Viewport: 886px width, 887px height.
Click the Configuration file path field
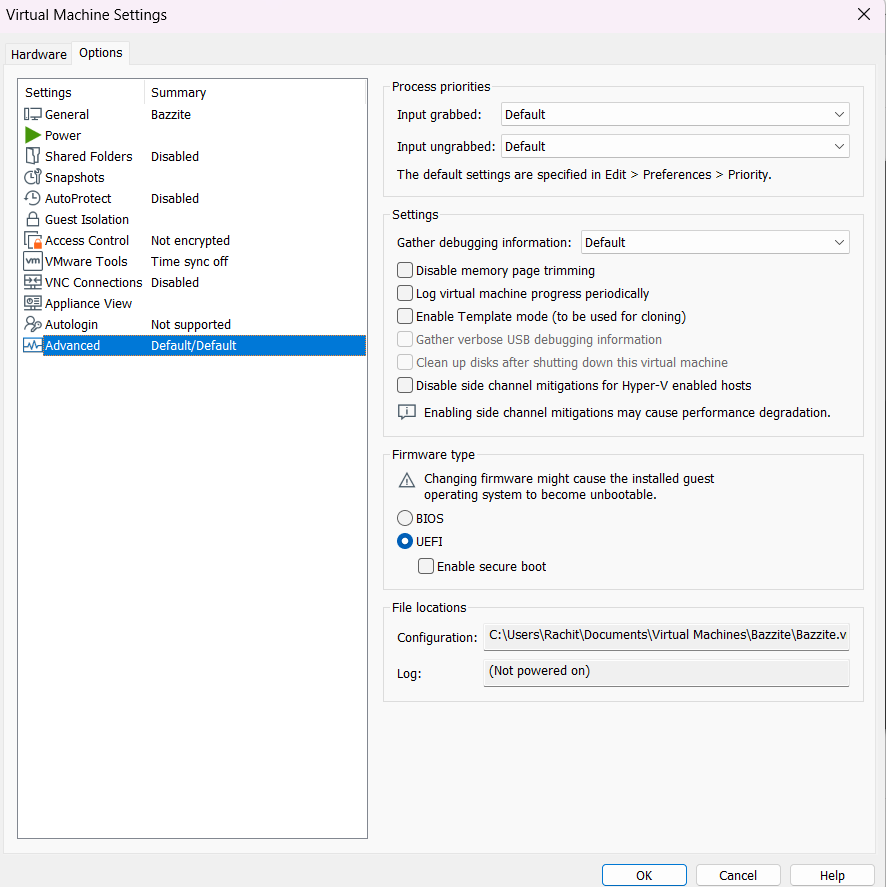(x=666, y=636)
